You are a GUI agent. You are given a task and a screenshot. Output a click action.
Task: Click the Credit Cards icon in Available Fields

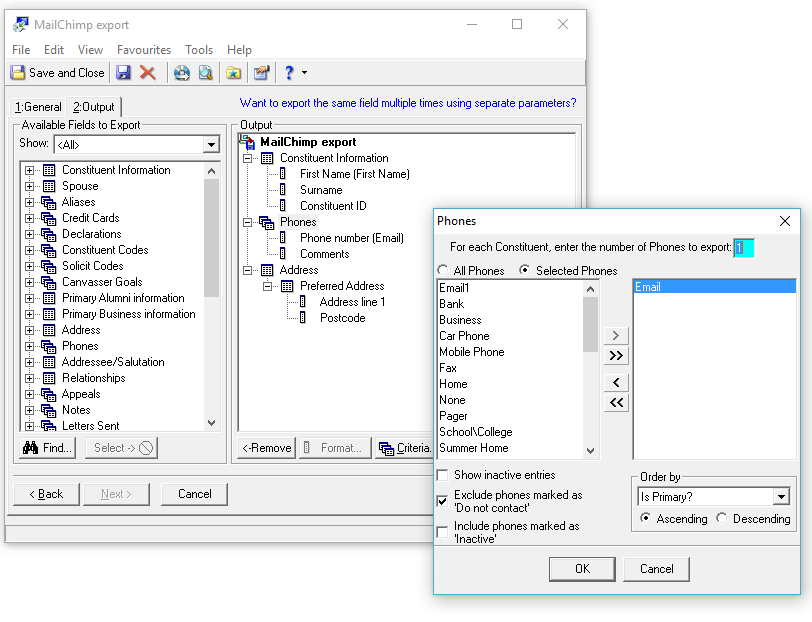tap(49, 219)
